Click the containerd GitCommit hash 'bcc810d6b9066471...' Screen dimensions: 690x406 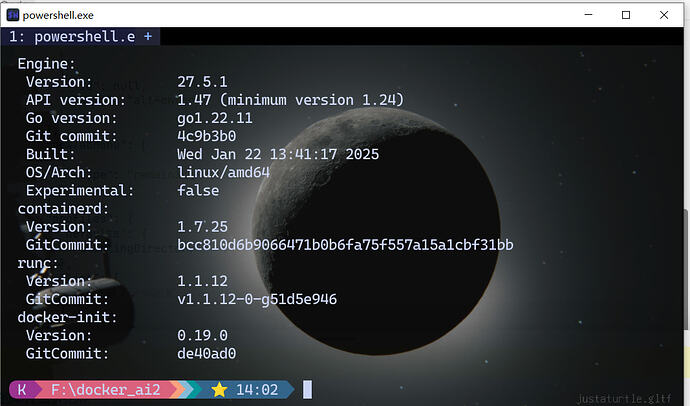click(345, 245)
